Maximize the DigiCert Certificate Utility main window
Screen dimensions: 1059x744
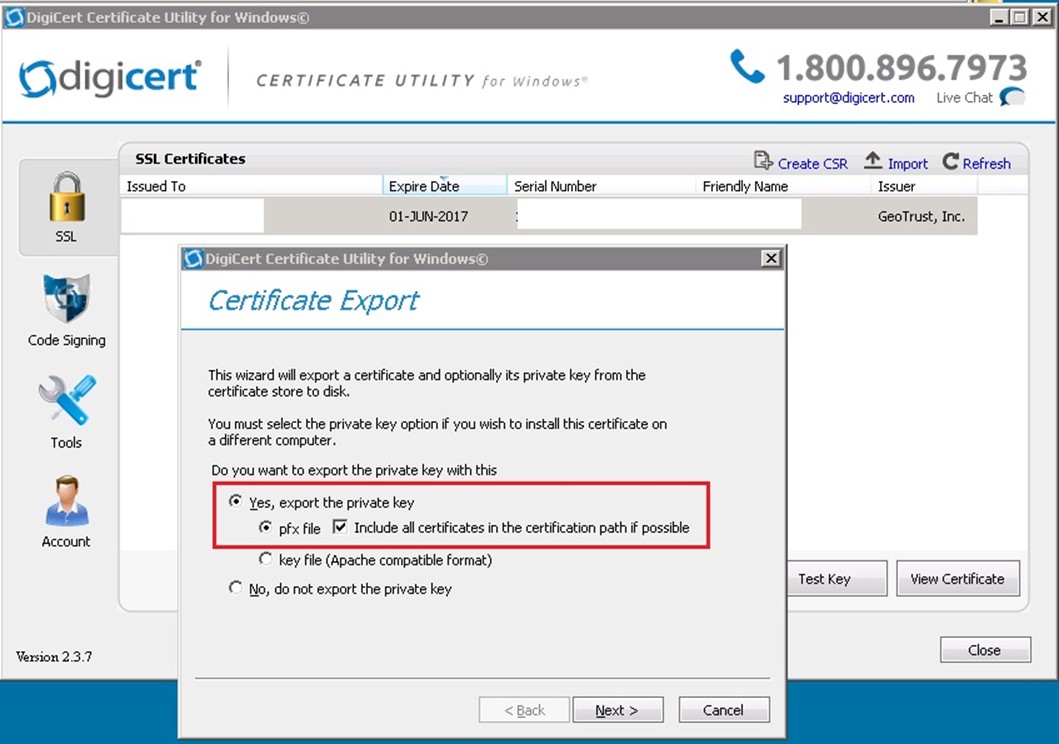point(1020,18)
